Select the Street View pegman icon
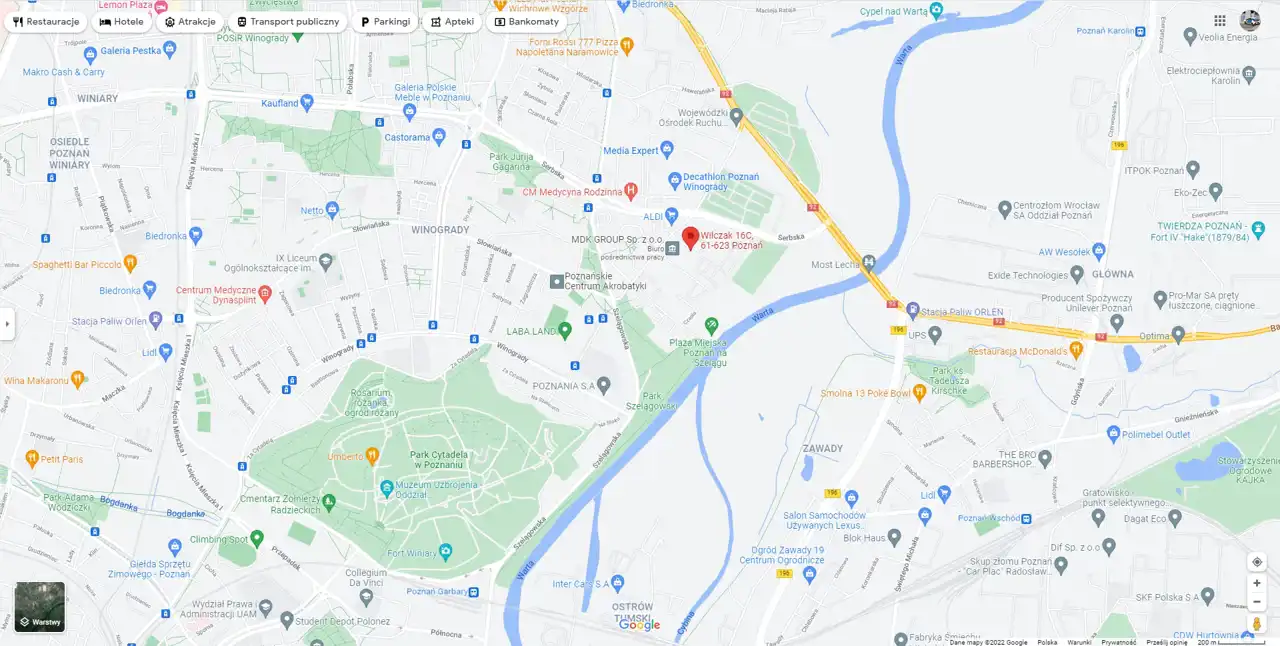This screenshot has height=646, width=1280. [1257, 624]
